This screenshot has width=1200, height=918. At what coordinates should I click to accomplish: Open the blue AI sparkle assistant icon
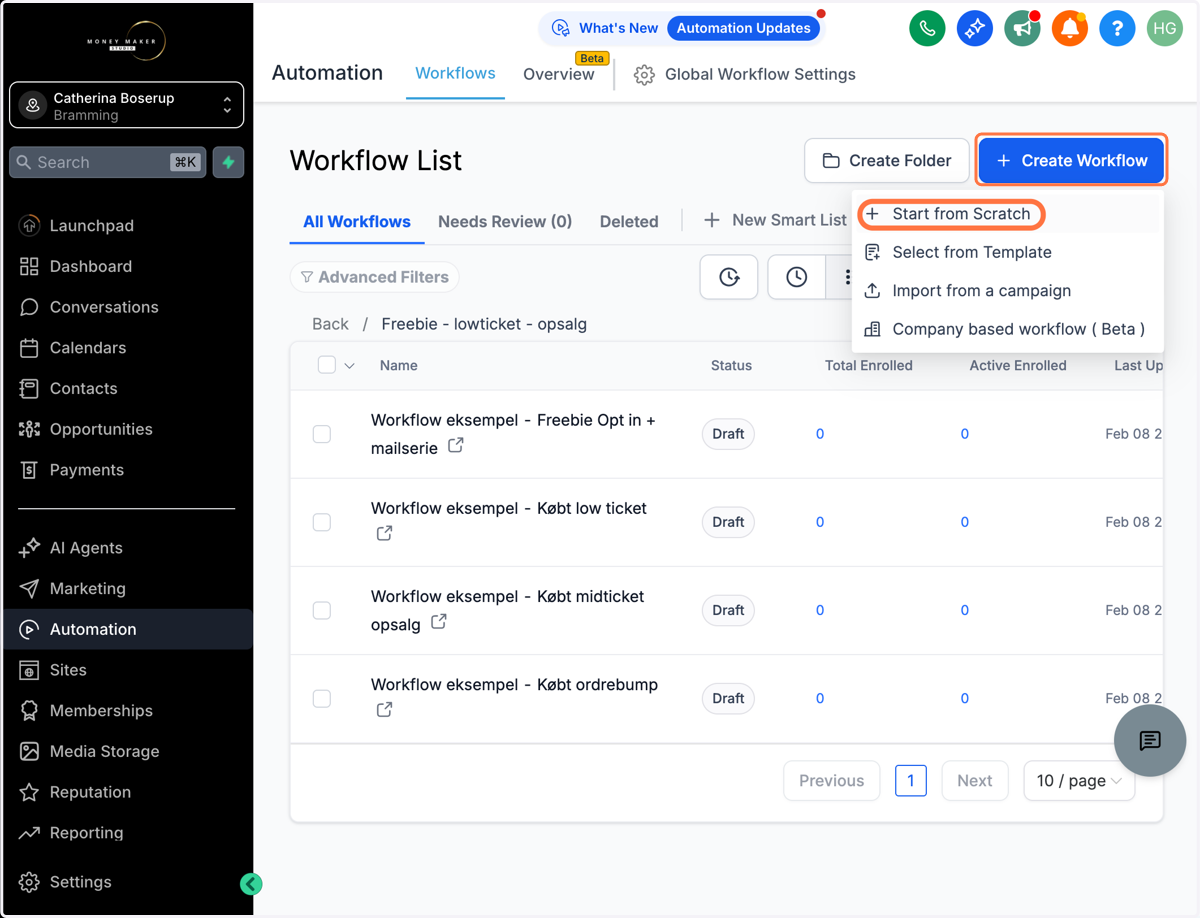point(974,29)
